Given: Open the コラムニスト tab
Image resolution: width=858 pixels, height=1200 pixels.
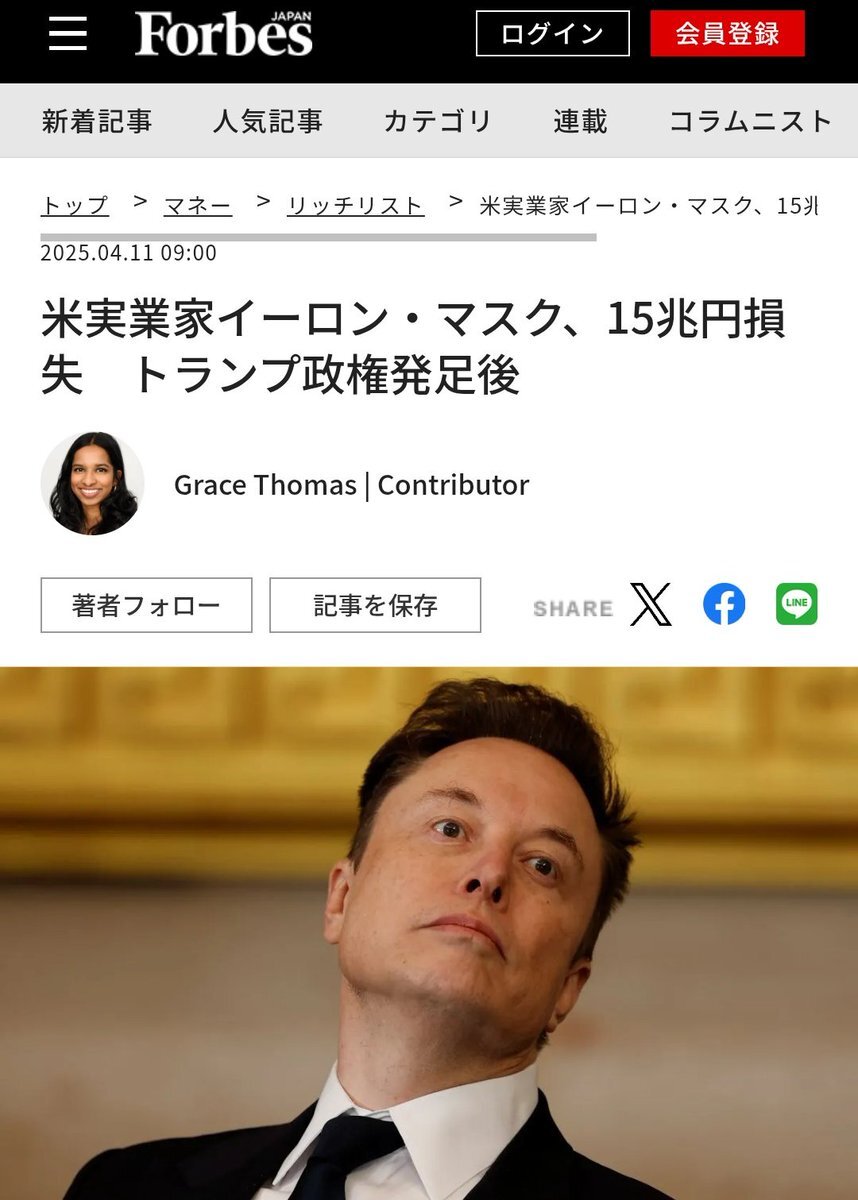Looking at the screenshot, I should click(750, 121).
